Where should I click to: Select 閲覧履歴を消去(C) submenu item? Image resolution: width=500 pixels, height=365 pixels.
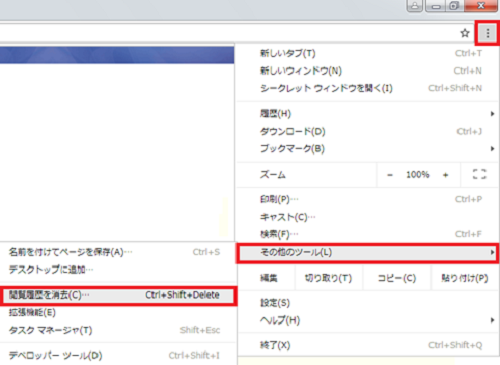coord(118,295)
